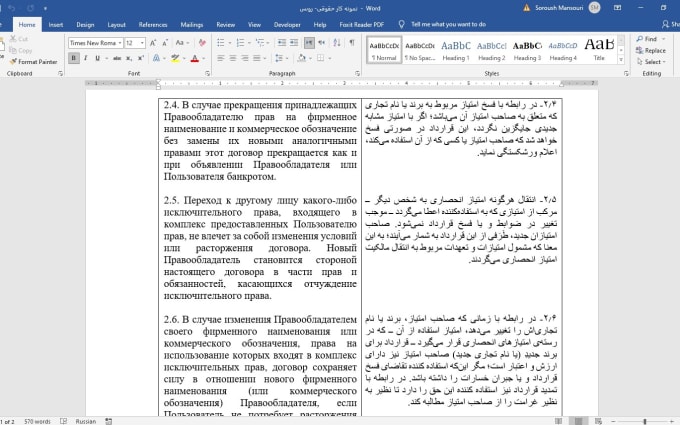
Task: Expand font color dropdown arrow
Action: click(203, 58)
